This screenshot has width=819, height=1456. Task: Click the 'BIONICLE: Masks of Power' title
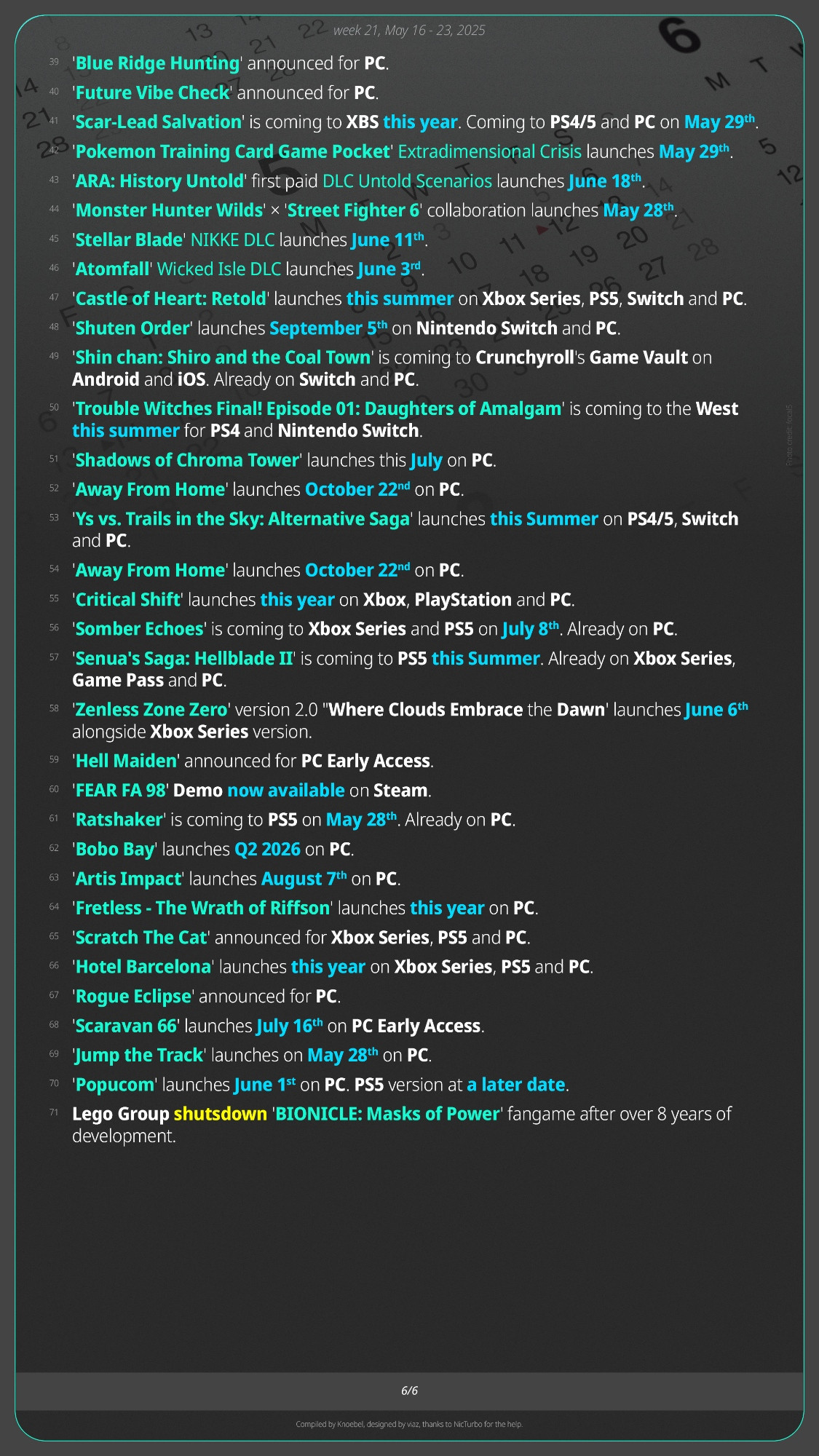pos(387,1115)
